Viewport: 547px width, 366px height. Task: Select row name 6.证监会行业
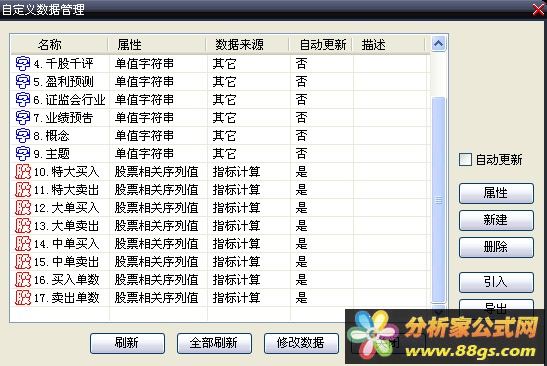point(69,100)
